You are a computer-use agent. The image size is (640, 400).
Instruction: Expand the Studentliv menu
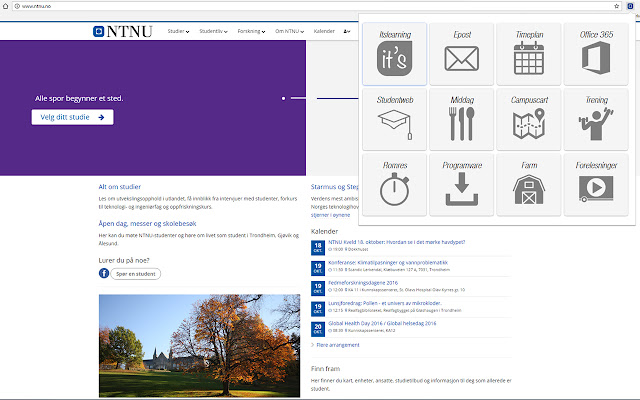(213, 31)
